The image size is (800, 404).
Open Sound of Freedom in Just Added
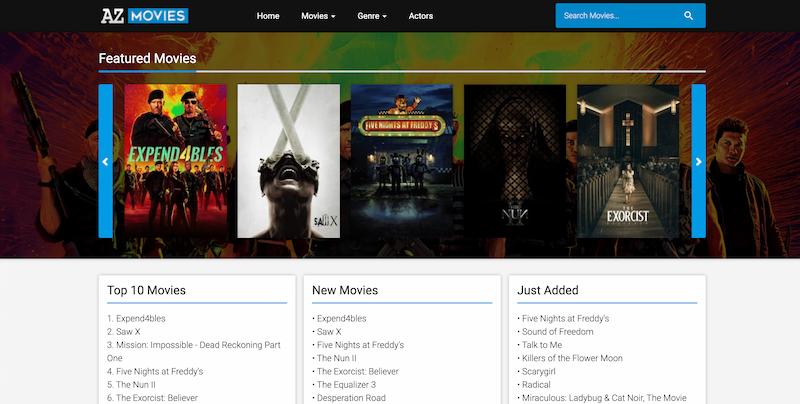[557, 332]
